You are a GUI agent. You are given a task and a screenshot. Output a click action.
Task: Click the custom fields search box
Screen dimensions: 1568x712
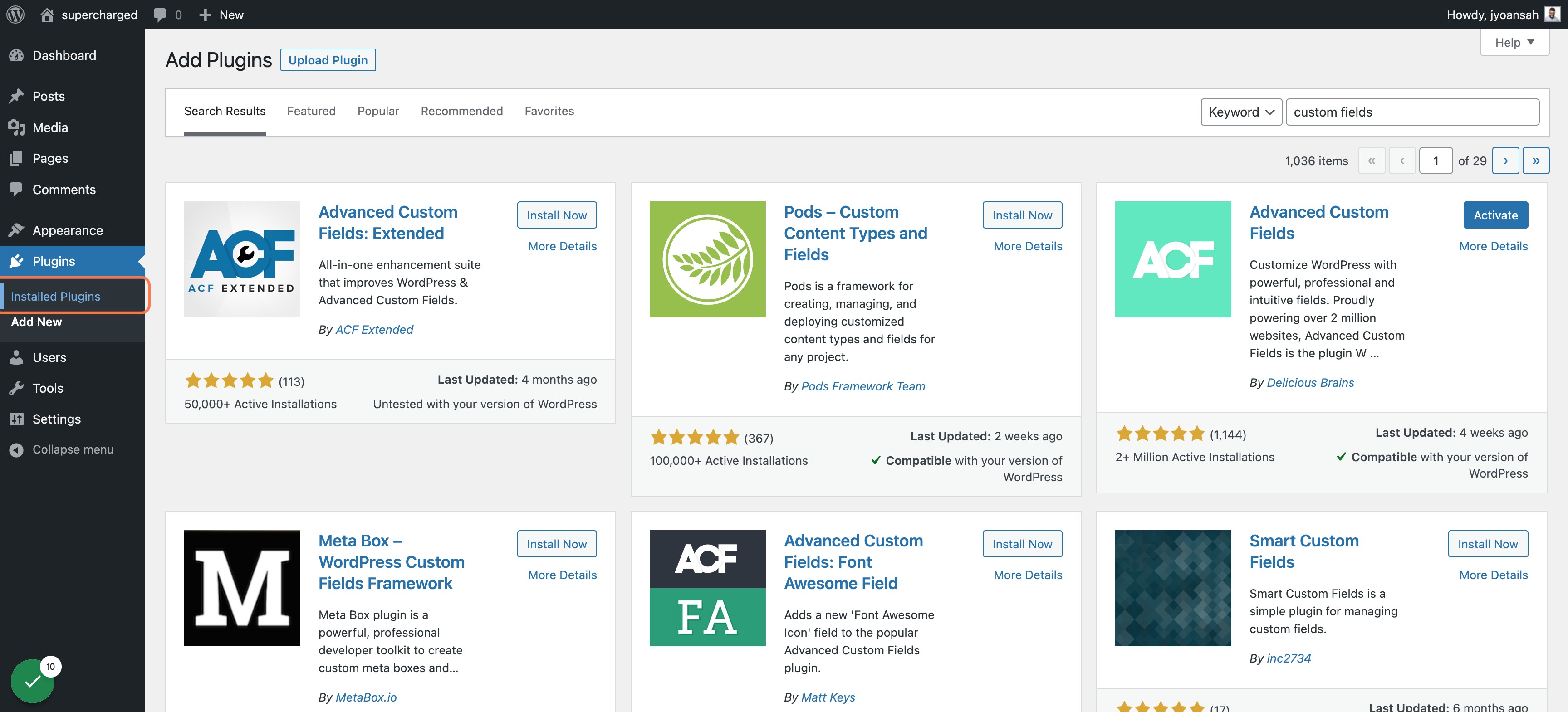[x=1412, y=112]
